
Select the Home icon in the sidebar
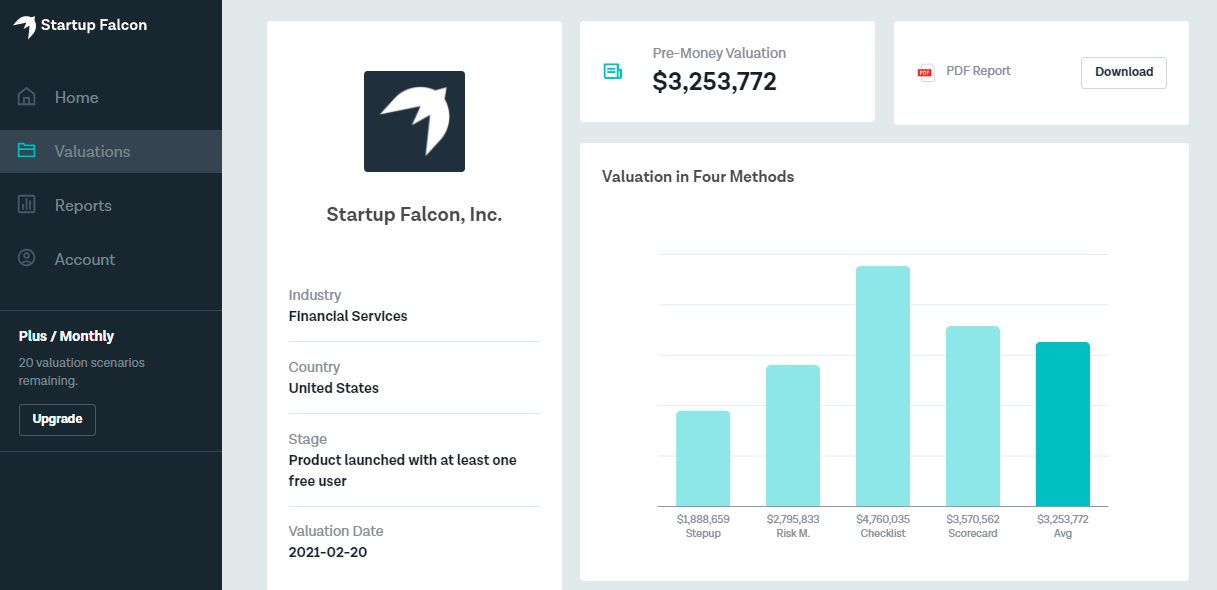26,97
